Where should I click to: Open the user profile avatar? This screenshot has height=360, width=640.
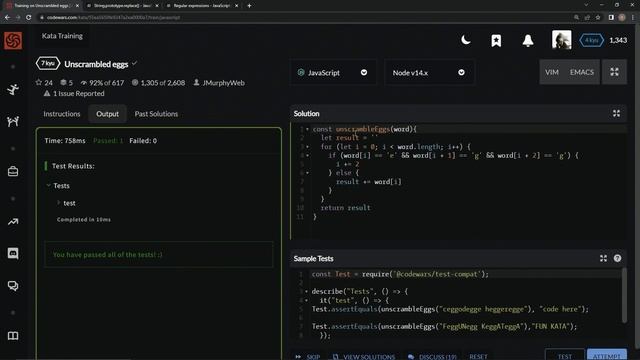(562, 40)
